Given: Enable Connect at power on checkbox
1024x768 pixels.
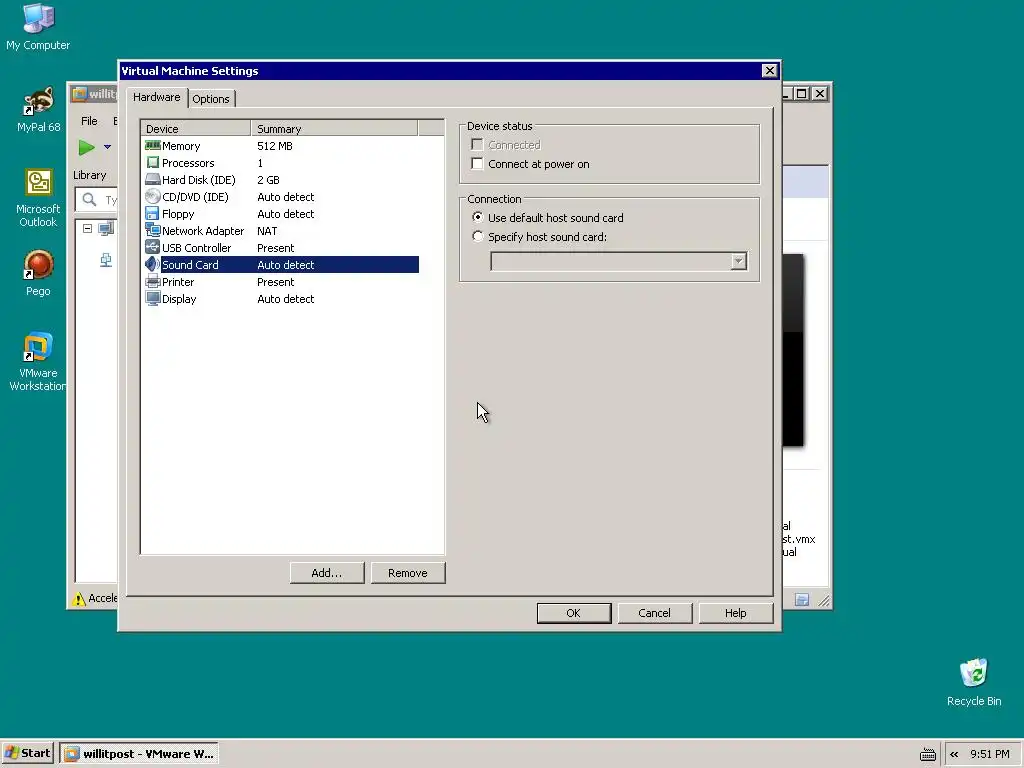Looking at the screenshot, I should (477, 163).
